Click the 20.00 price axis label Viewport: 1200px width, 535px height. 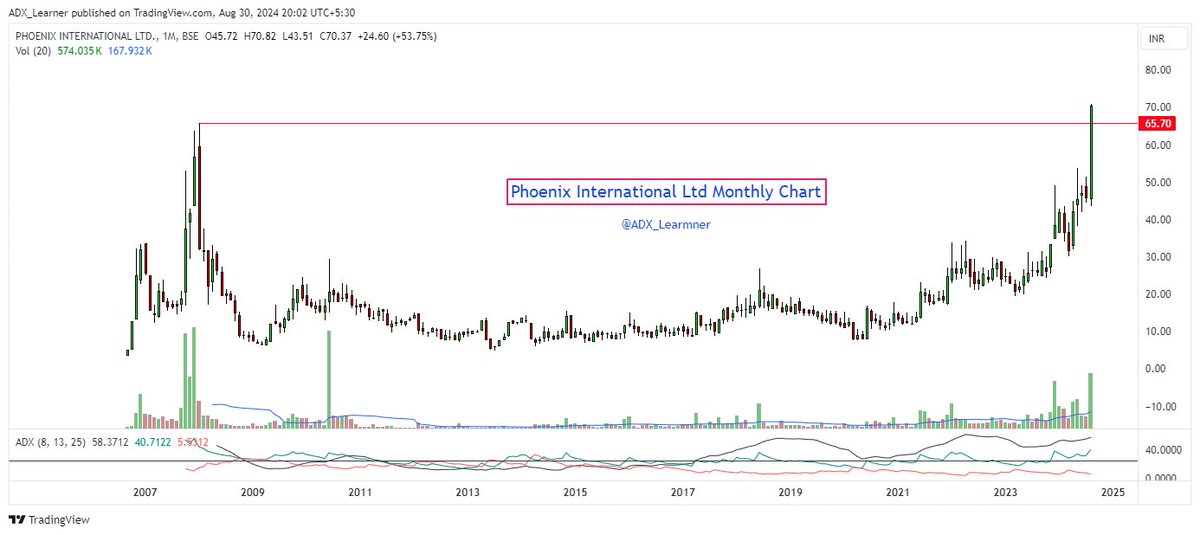click(1159, 294)
